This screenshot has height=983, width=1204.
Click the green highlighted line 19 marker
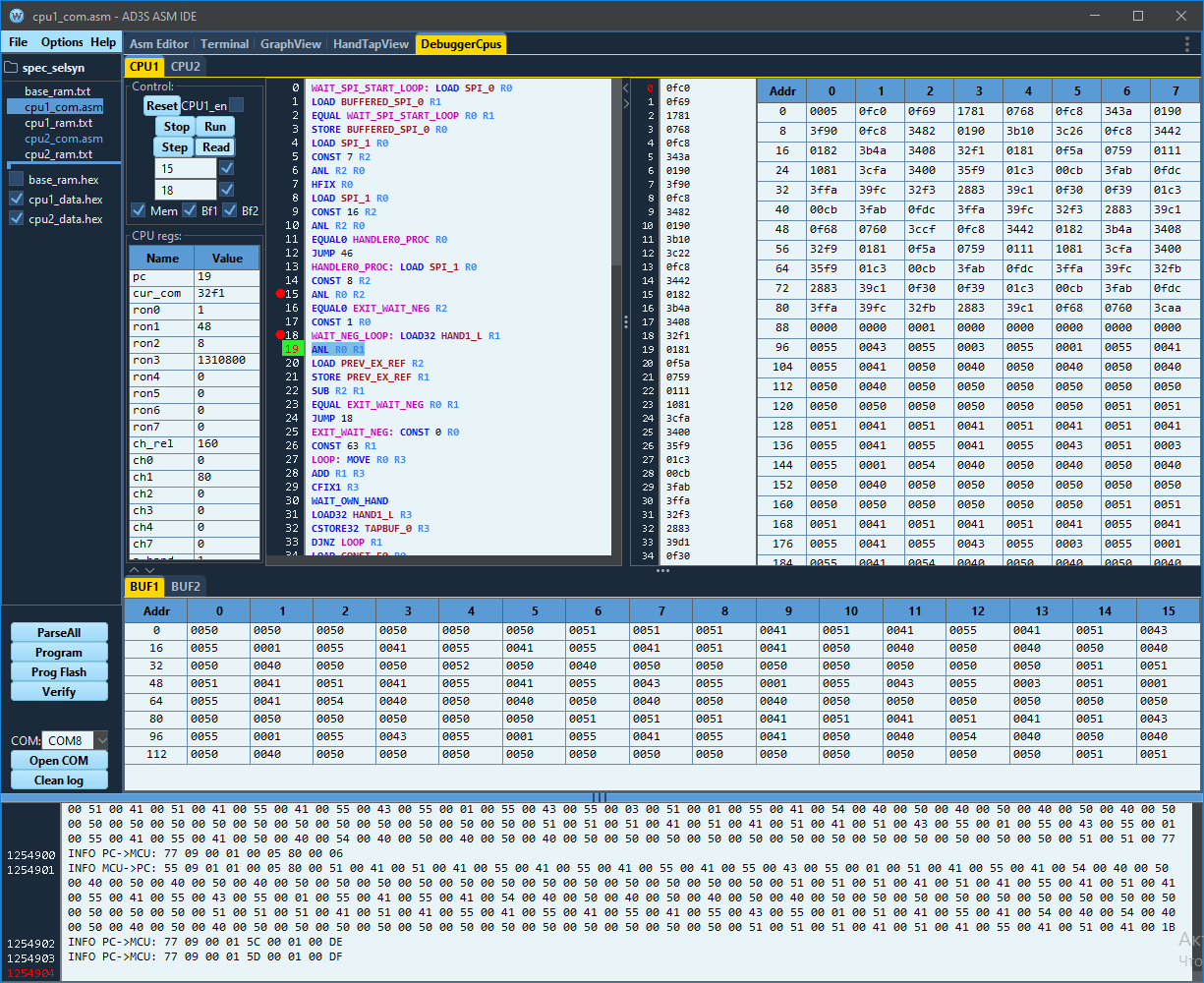coord(292,349)
